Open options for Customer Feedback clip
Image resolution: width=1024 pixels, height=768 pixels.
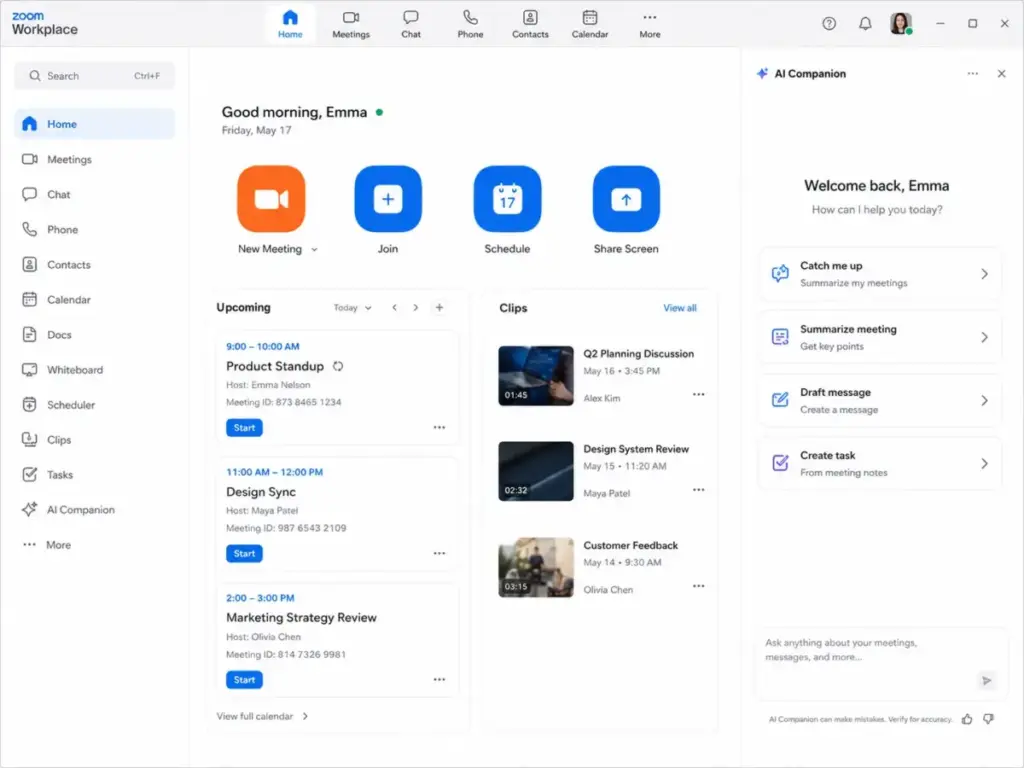(698, 586)
